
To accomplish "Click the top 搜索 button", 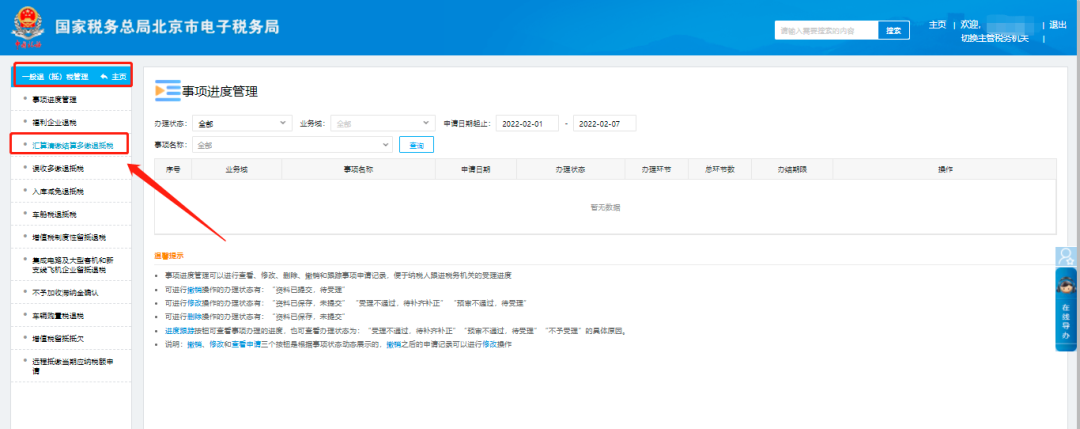I will [894, 30].
